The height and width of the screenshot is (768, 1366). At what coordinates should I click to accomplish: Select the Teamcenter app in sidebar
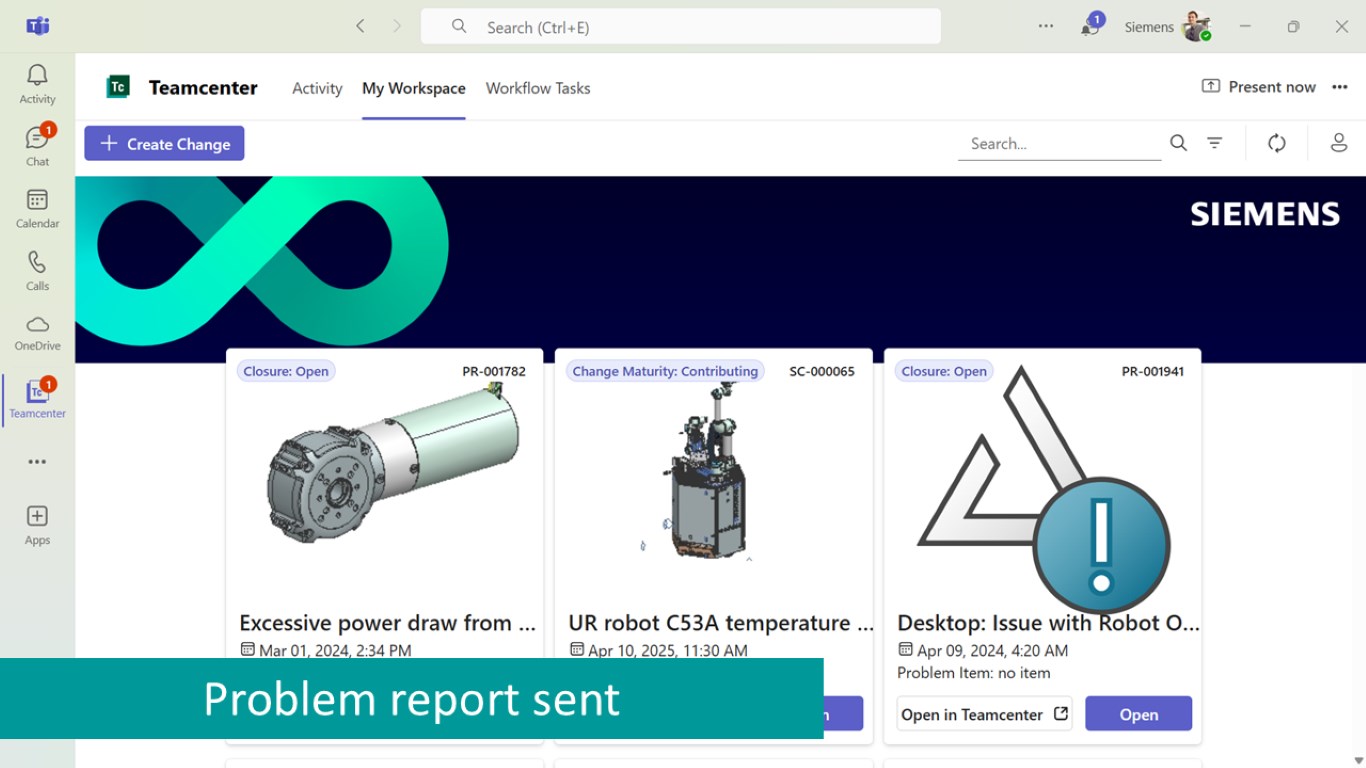click(37, 398)
